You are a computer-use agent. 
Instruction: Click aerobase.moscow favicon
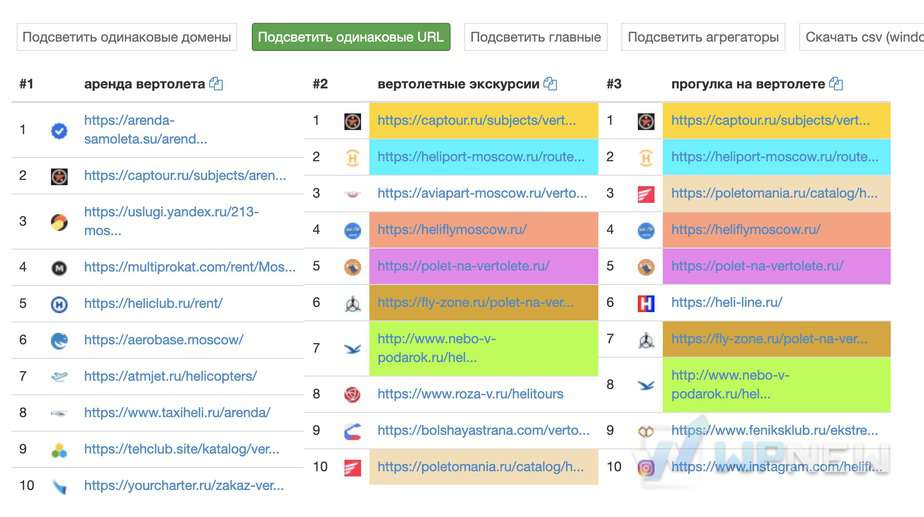59,341
